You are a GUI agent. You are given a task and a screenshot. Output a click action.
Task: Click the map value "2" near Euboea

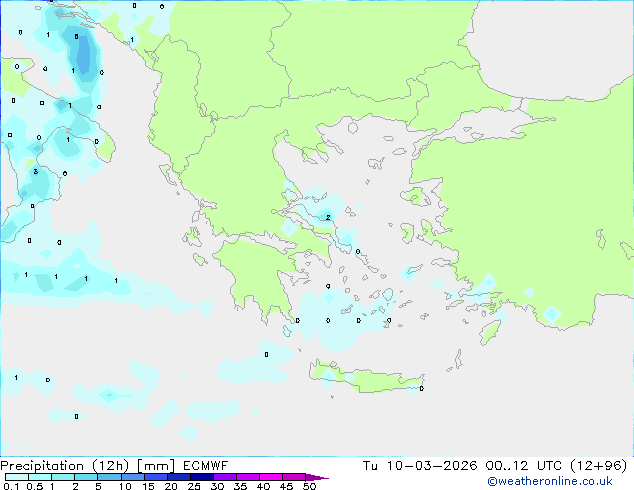tap(328, 218)
